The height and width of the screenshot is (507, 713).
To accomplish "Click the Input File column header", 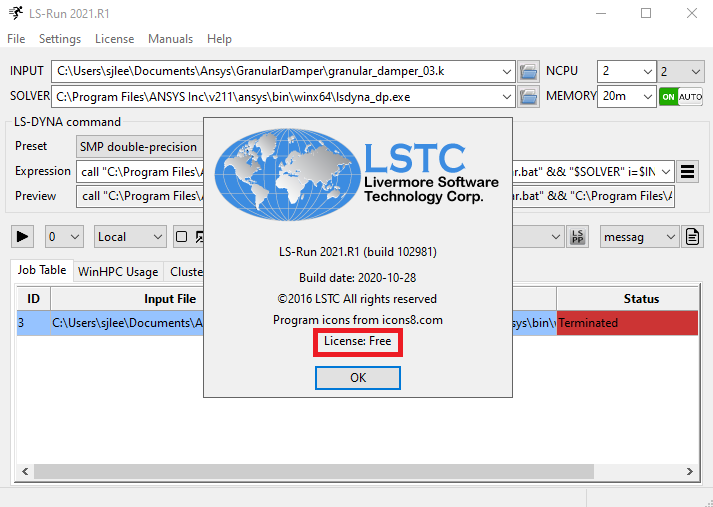I will point(170,299).
